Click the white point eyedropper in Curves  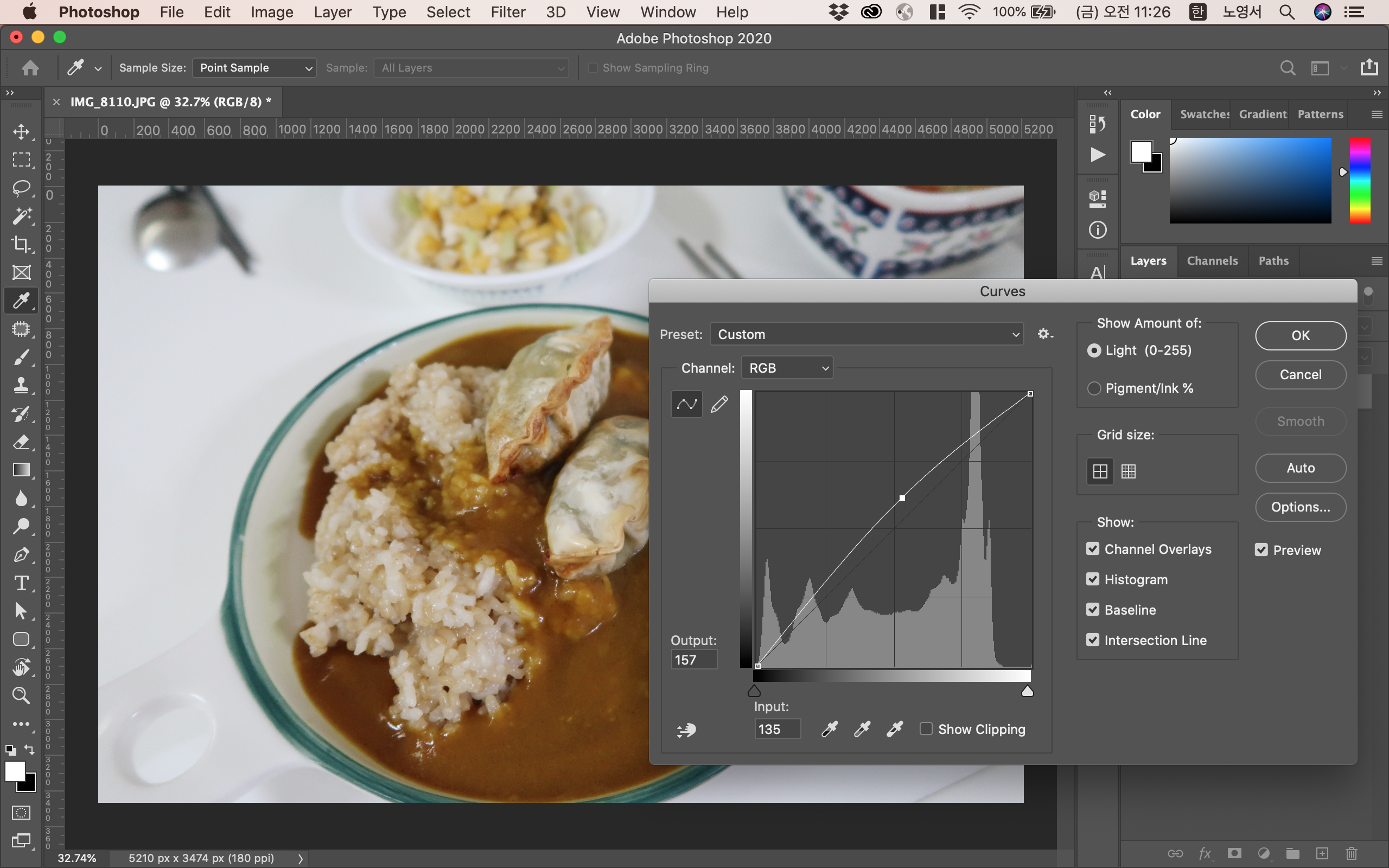pyautogui.click(x=894, y=729)
